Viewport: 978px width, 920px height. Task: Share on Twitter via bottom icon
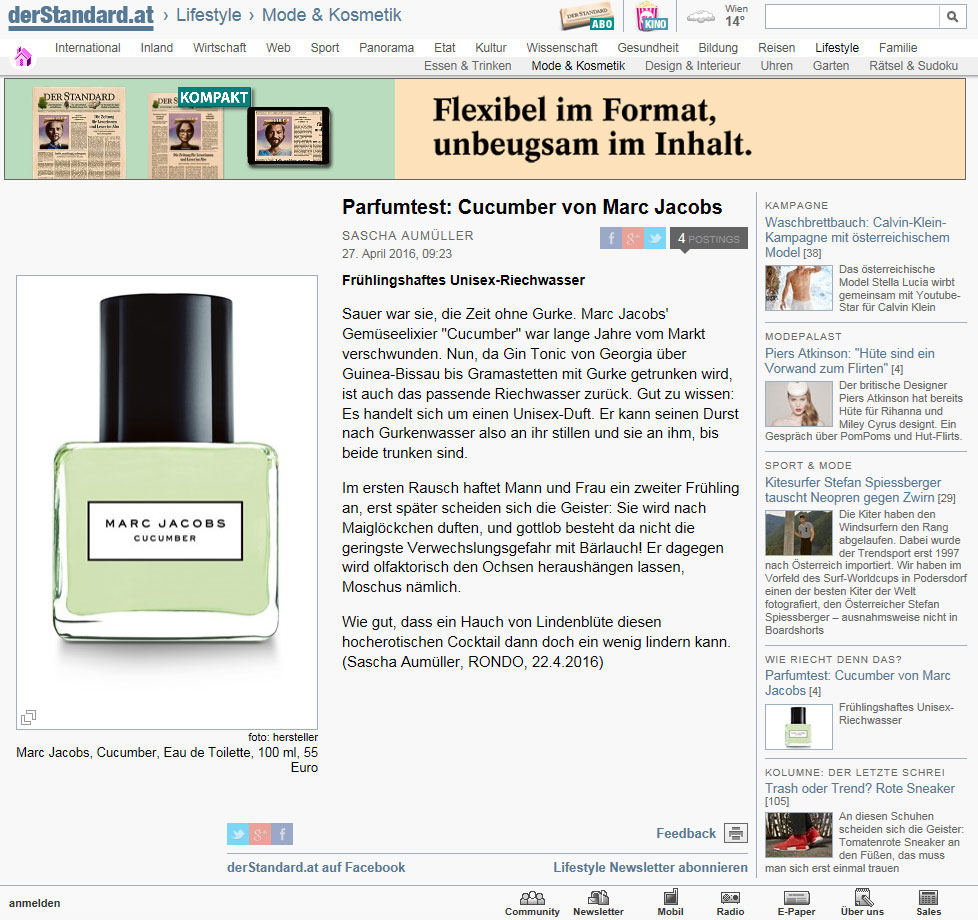[238, 834]
